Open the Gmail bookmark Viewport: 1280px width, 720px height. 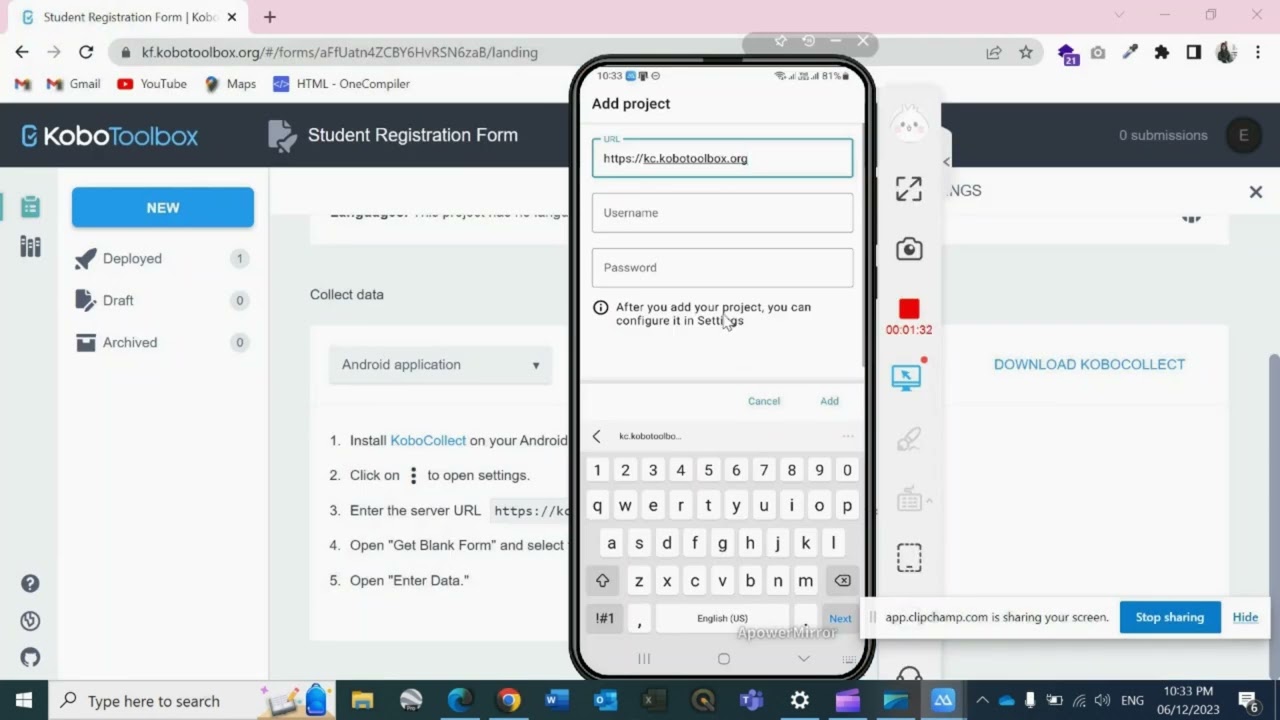click(72, 84)
